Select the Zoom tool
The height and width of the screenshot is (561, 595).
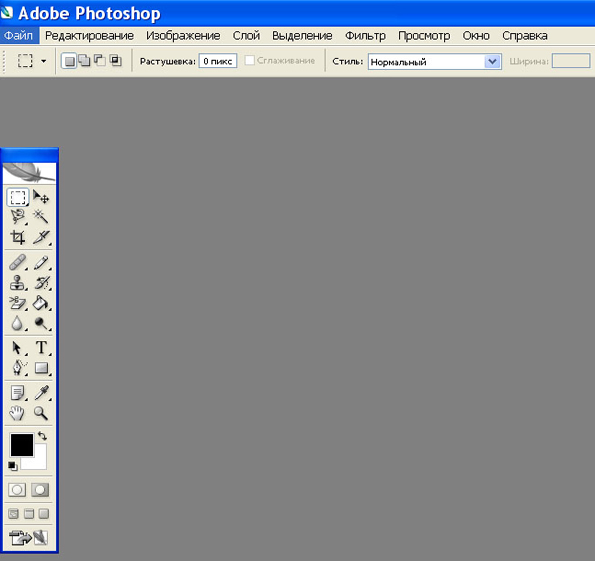coord(41,413)
